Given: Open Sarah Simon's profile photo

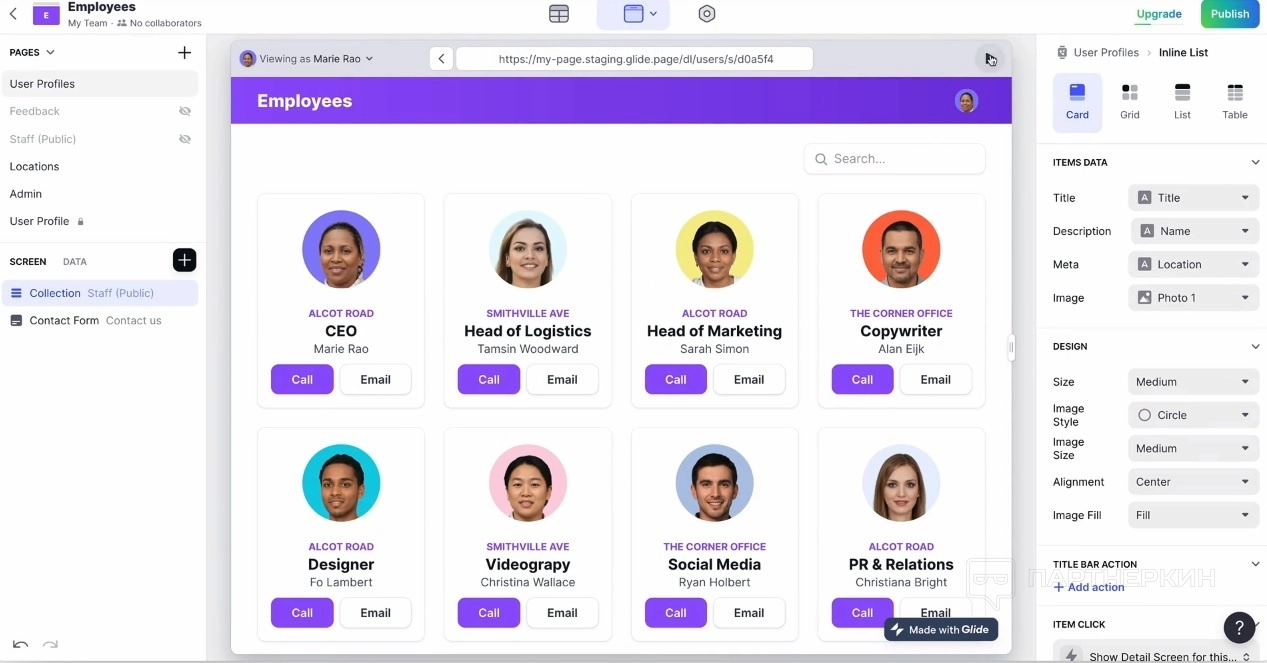Looking at the screenshot, I should coord(714,250).
